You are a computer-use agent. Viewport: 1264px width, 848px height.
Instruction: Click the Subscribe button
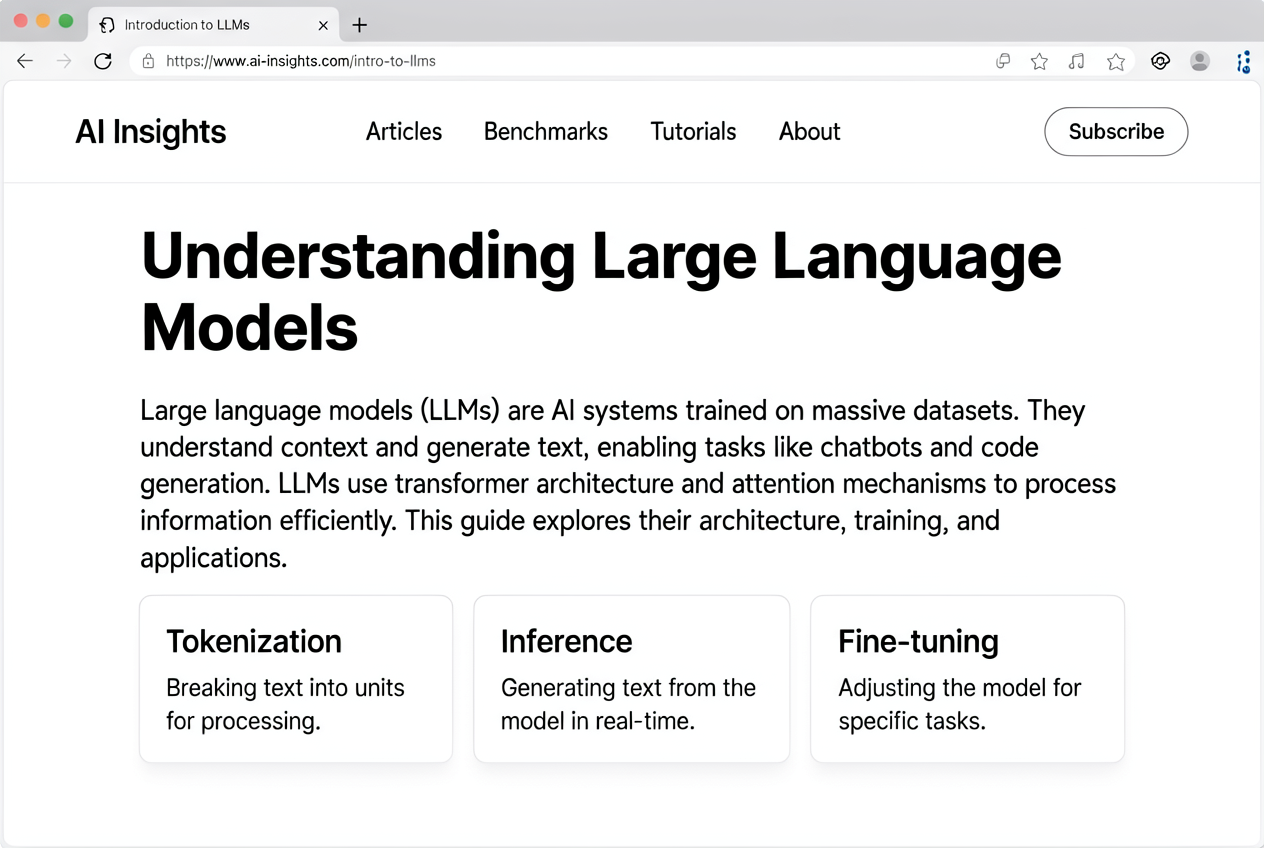[x=1116, y=131]
